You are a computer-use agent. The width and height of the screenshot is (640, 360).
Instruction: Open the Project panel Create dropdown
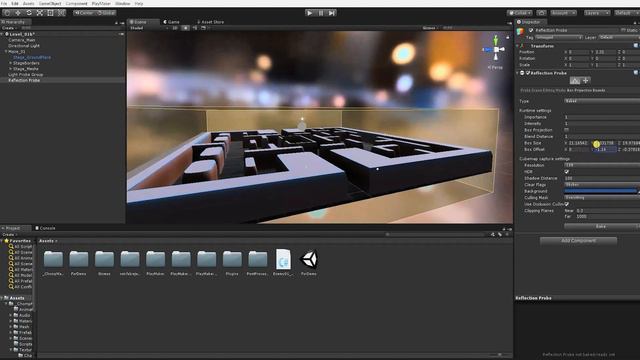(x=9, y=235)
